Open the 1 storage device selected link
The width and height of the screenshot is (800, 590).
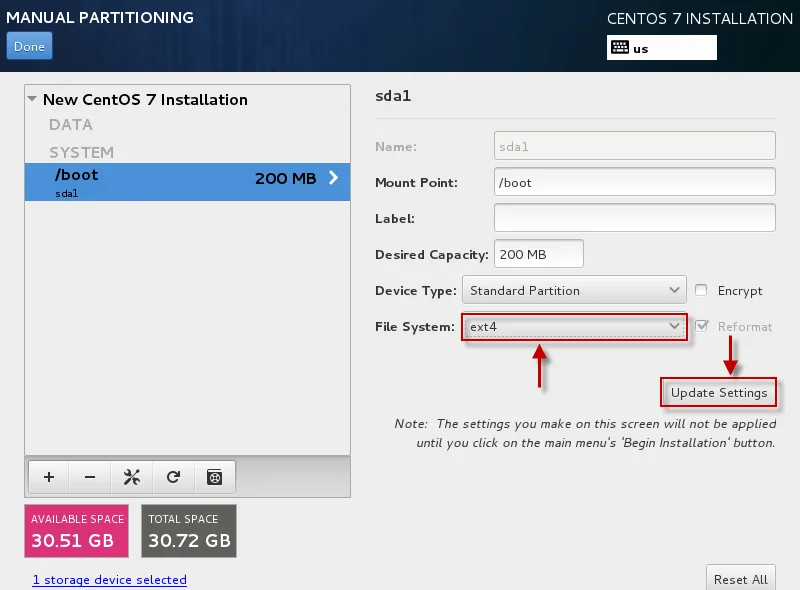[109, 580]
